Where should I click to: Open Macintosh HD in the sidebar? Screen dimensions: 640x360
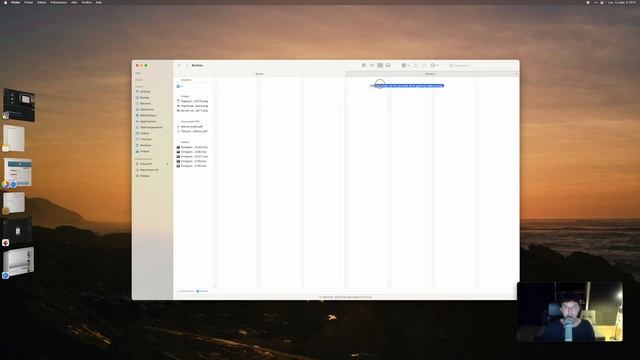tap(149, 170)
